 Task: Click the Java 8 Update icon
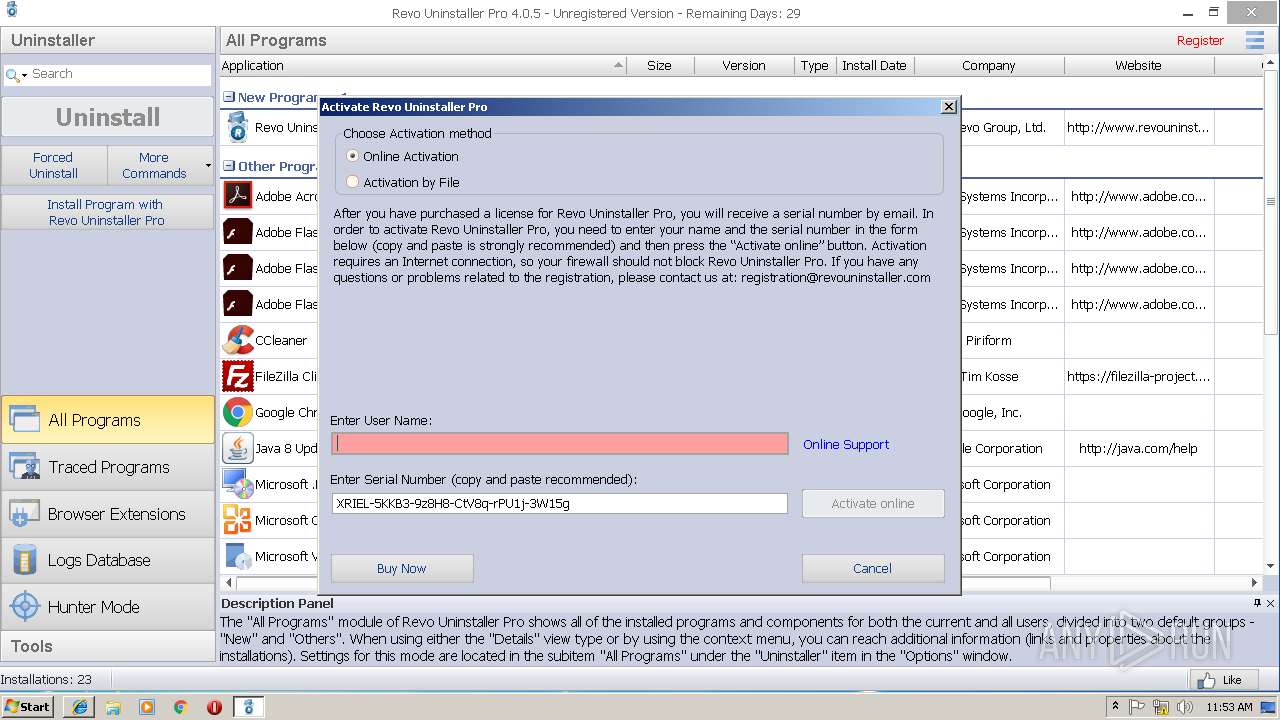tap(238, 448)
